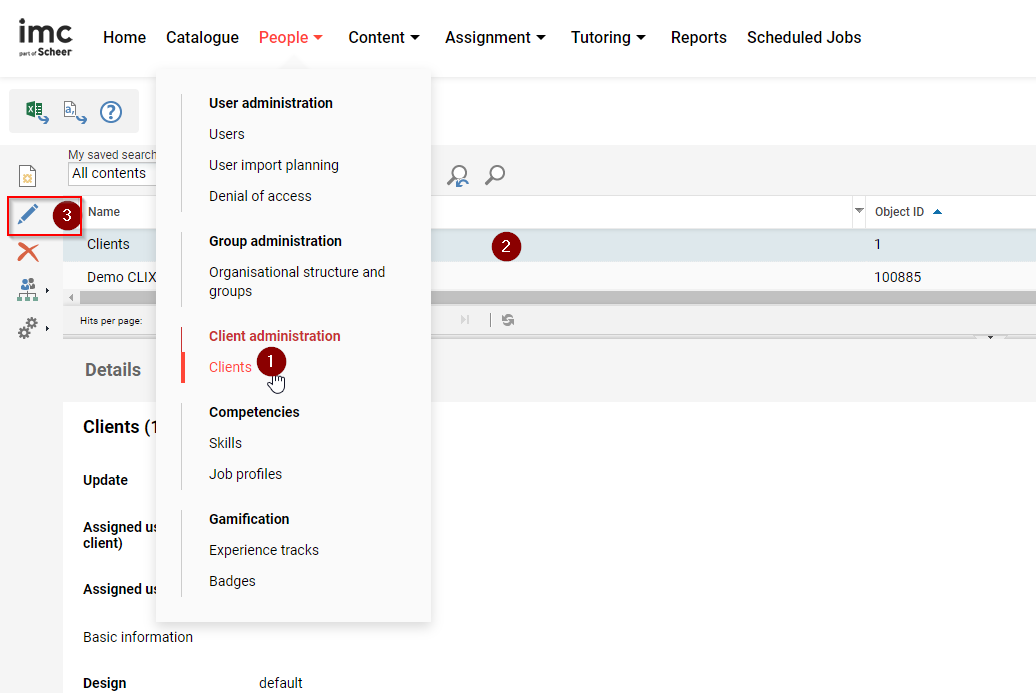Click the gears settings icon in sidebar

[28, 327]
